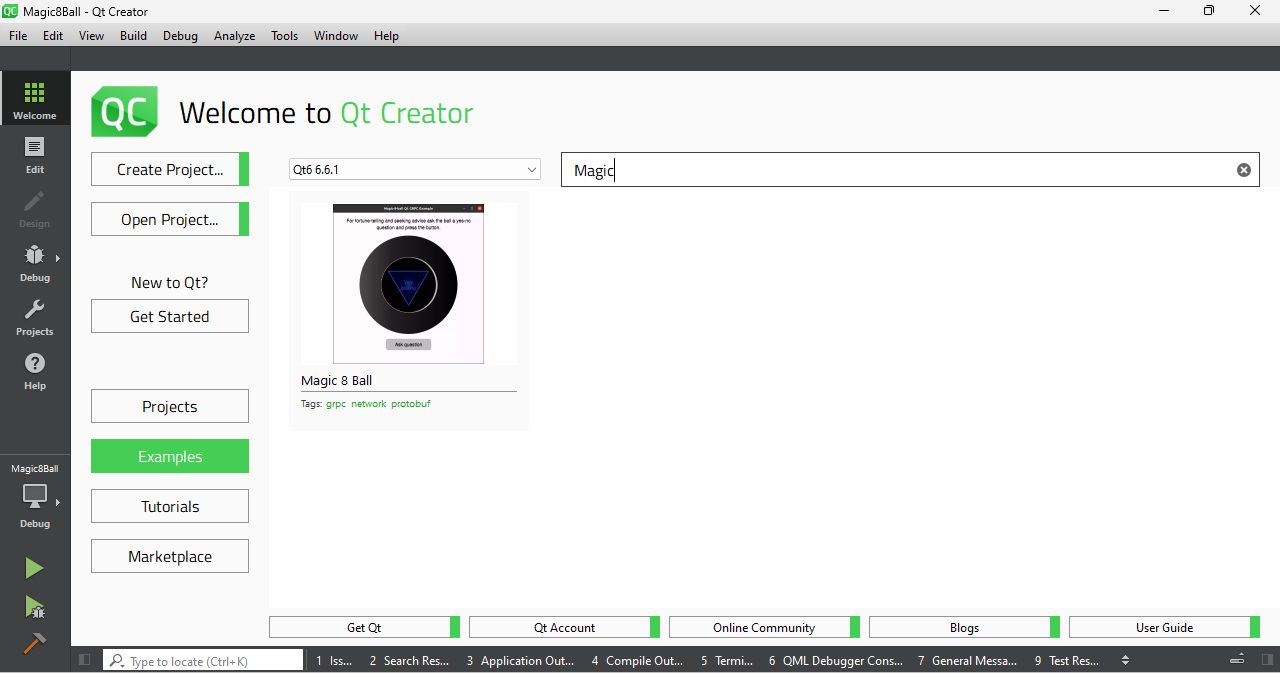This screenshot has width=1280, height=673.
Task: Click the output pane expand arrows
Action: pyautogui.click(x=1125, y=660)
